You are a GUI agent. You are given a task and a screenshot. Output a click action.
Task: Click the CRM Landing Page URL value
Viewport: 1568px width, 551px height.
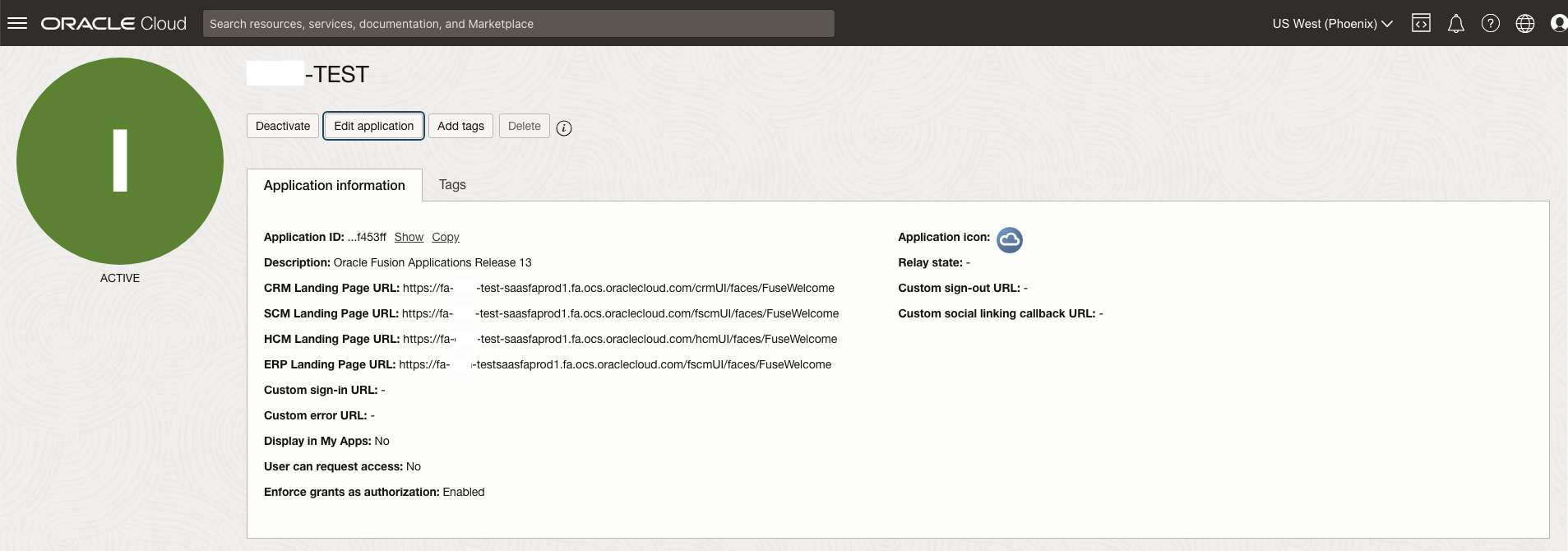[618, 288]
